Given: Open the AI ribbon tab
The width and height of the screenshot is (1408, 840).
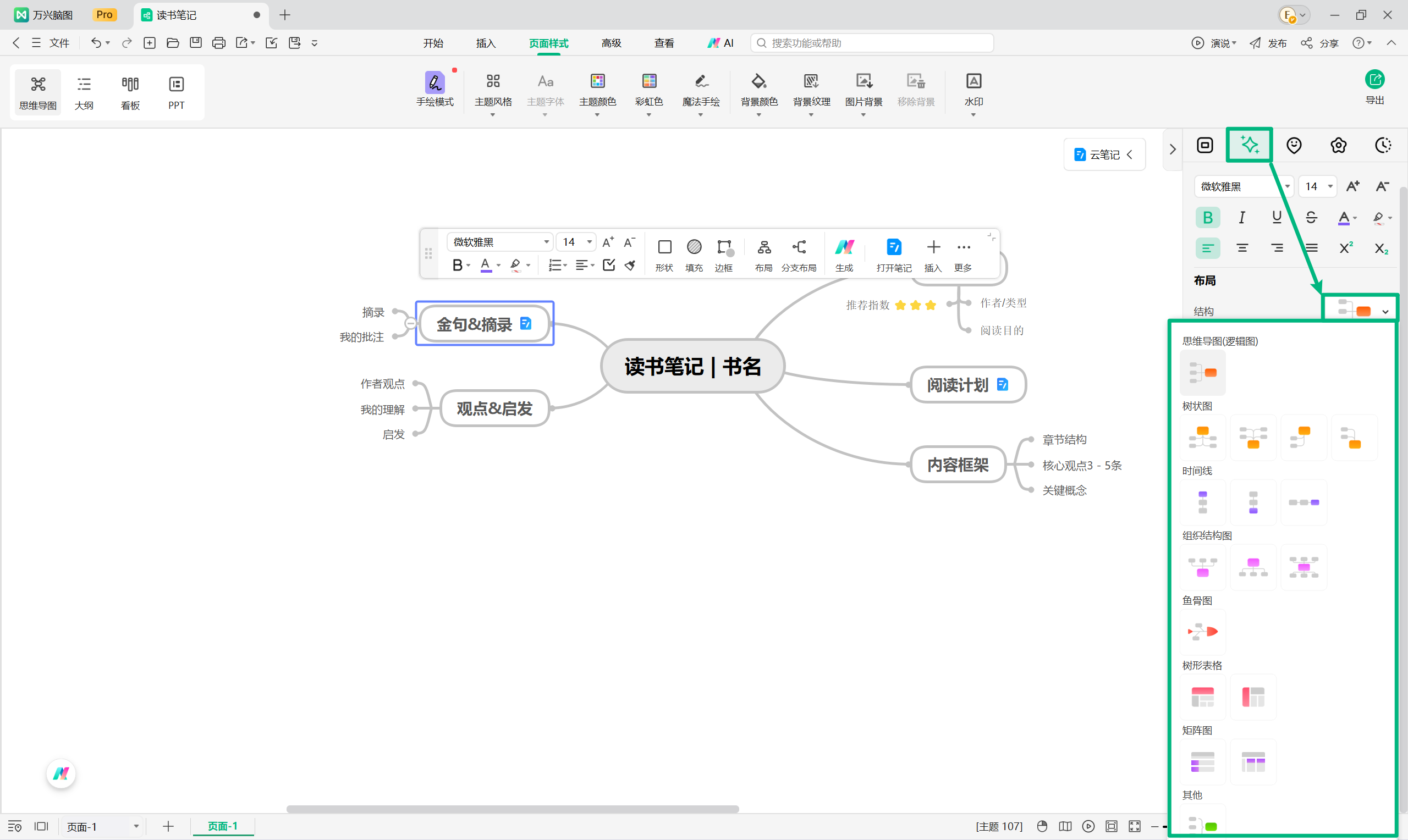Looking at the screenshot, I should 721,43.
